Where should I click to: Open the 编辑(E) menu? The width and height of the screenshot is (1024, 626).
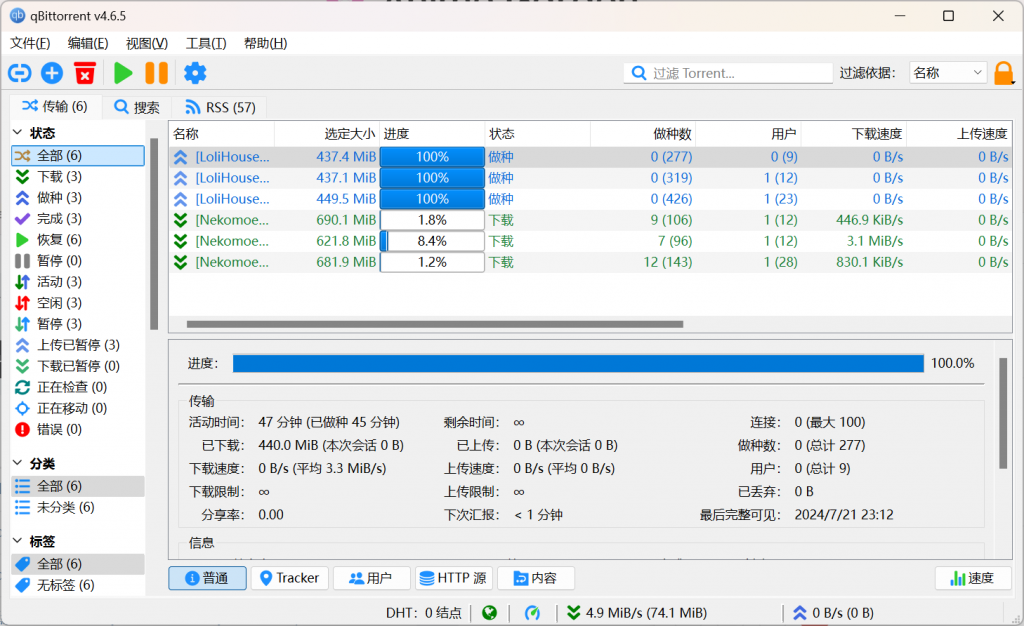pyautogui.click(x=88, y=44)
